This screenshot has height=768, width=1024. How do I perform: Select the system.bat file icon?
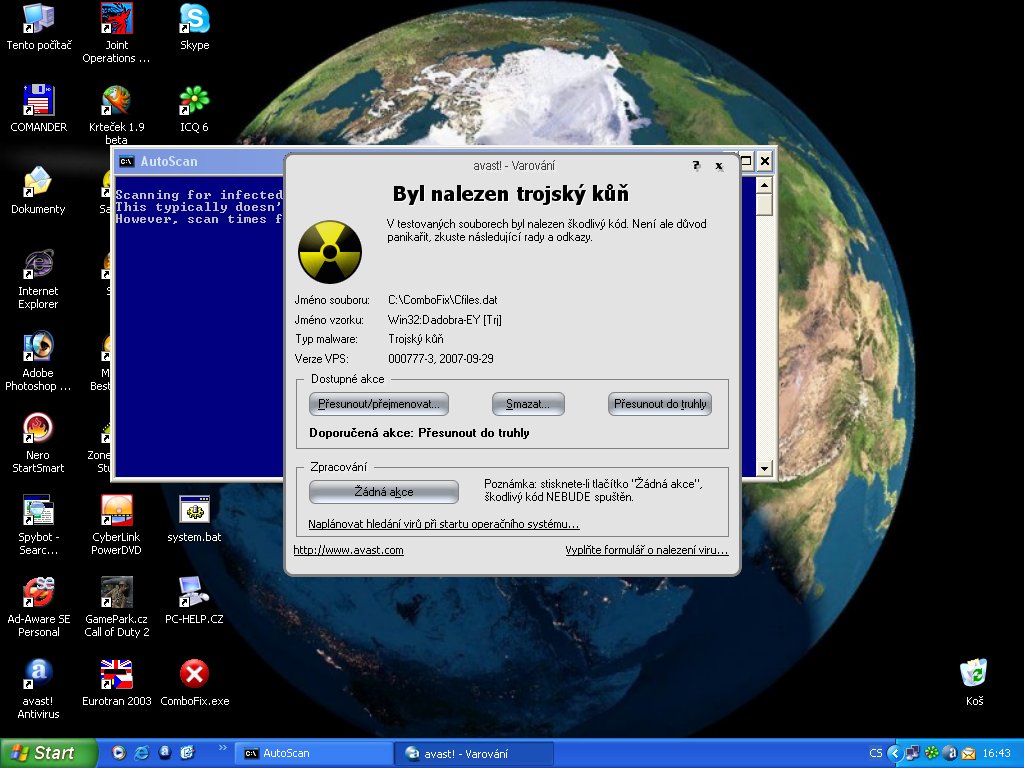click(194, 510)
